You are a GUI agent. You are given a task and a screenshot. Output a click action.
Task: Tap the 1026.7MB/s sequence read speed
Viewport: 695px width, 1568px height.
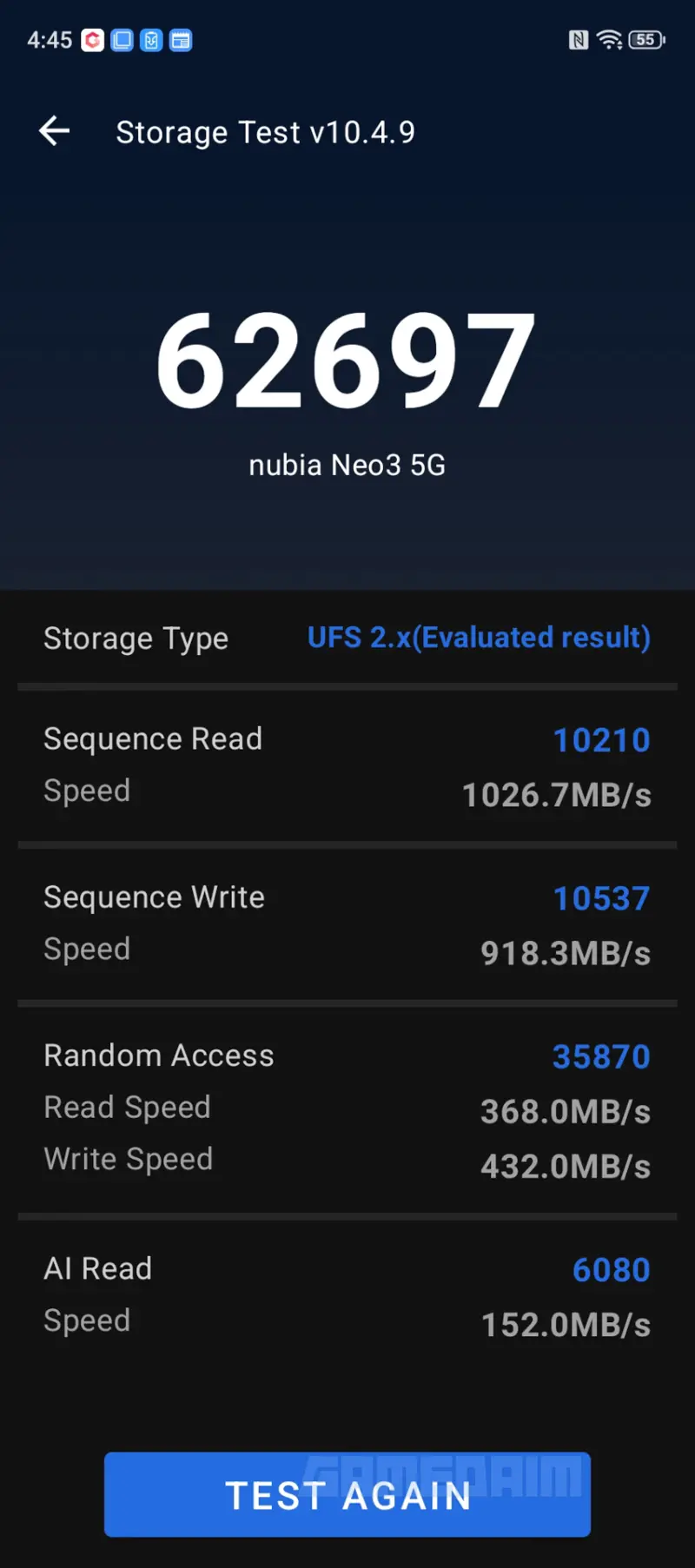coord(556,795)
